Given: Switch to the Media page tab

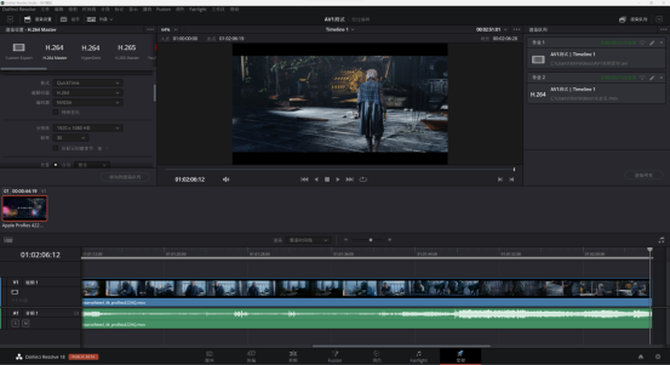Looking at the screenshot, I should 209,356.
